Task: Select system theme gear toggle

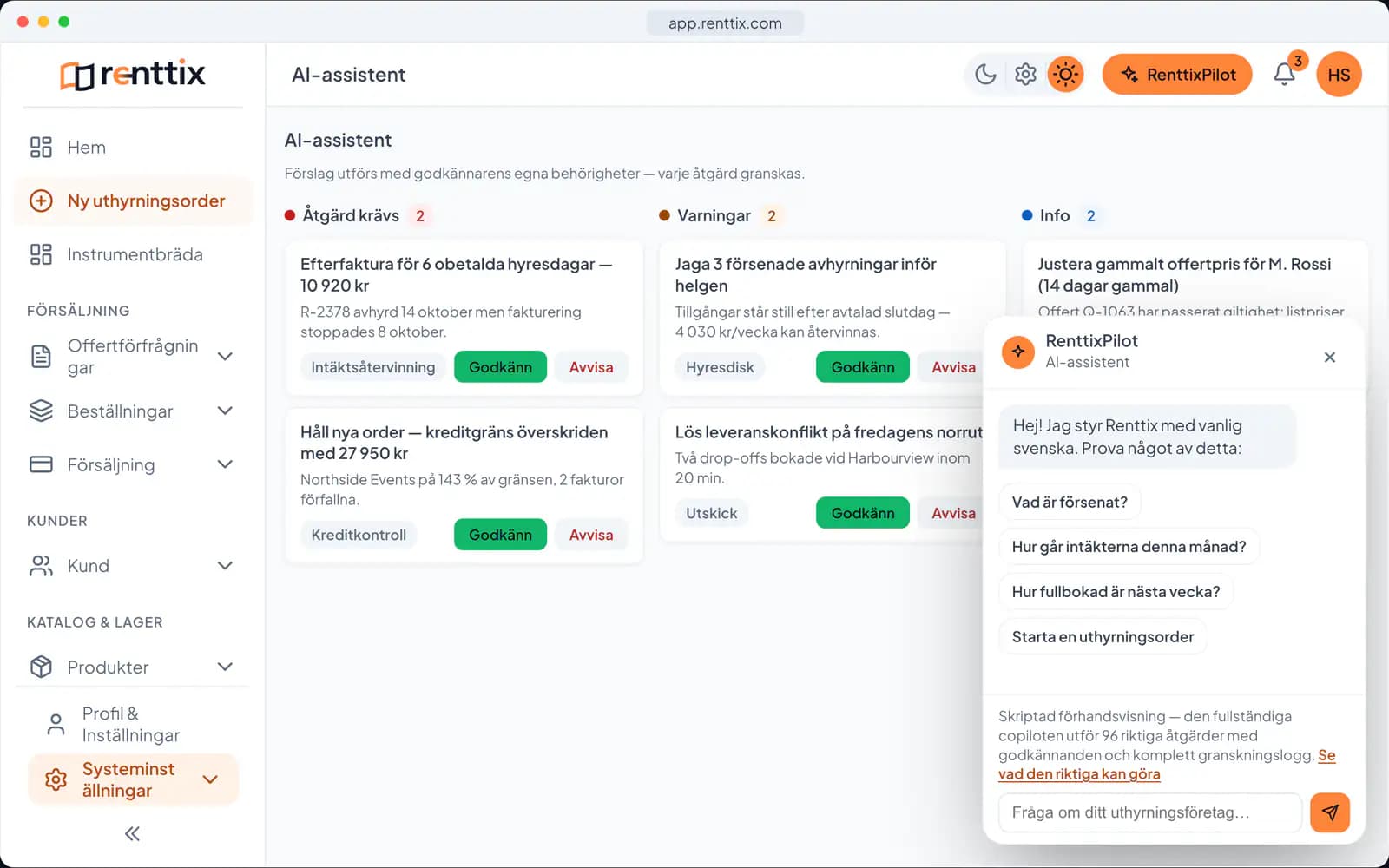Action: 1025,75
